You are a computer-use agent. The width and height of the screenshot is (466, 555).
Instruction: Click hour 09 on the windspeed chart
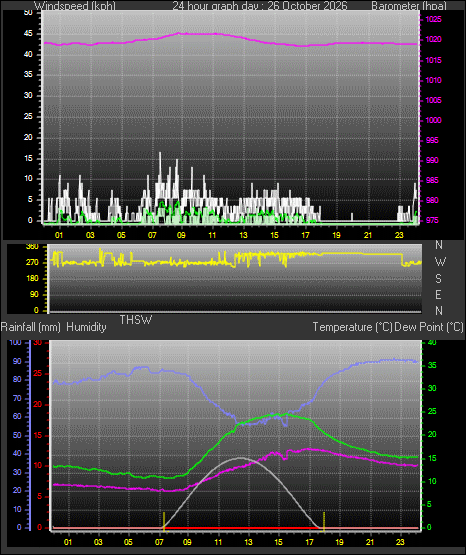pos(181,235)
